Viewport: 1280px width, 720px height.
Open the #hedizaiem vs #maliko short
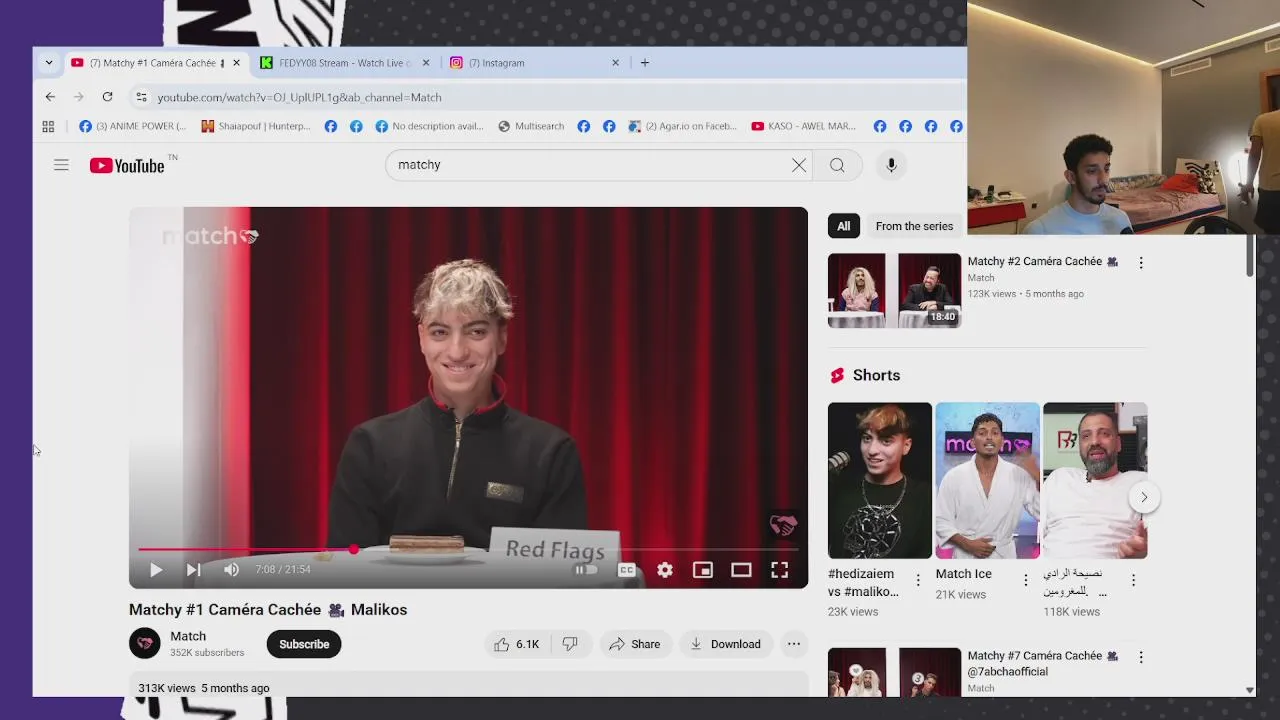pyautogui.click(x=880, y=480)
